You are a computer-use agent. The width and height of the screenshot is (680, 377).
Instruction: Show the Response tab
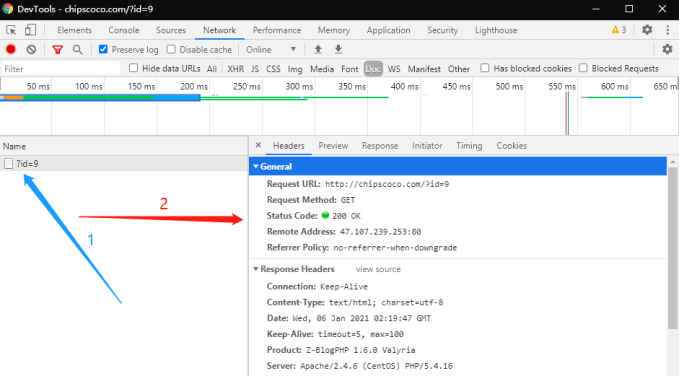[x=380, y=146]
